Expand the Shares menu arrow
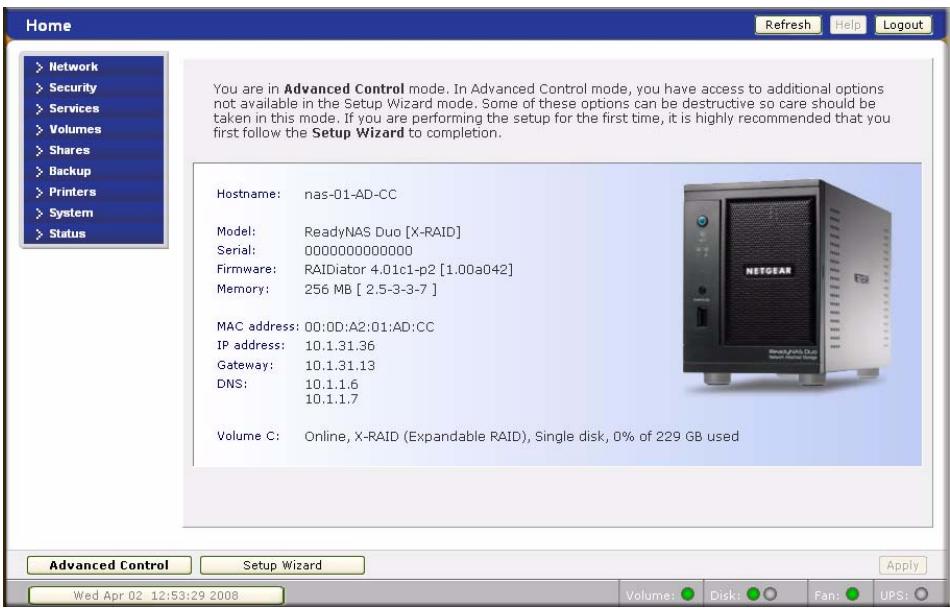The width and height of the screenshot is (950, 609). 39,151
